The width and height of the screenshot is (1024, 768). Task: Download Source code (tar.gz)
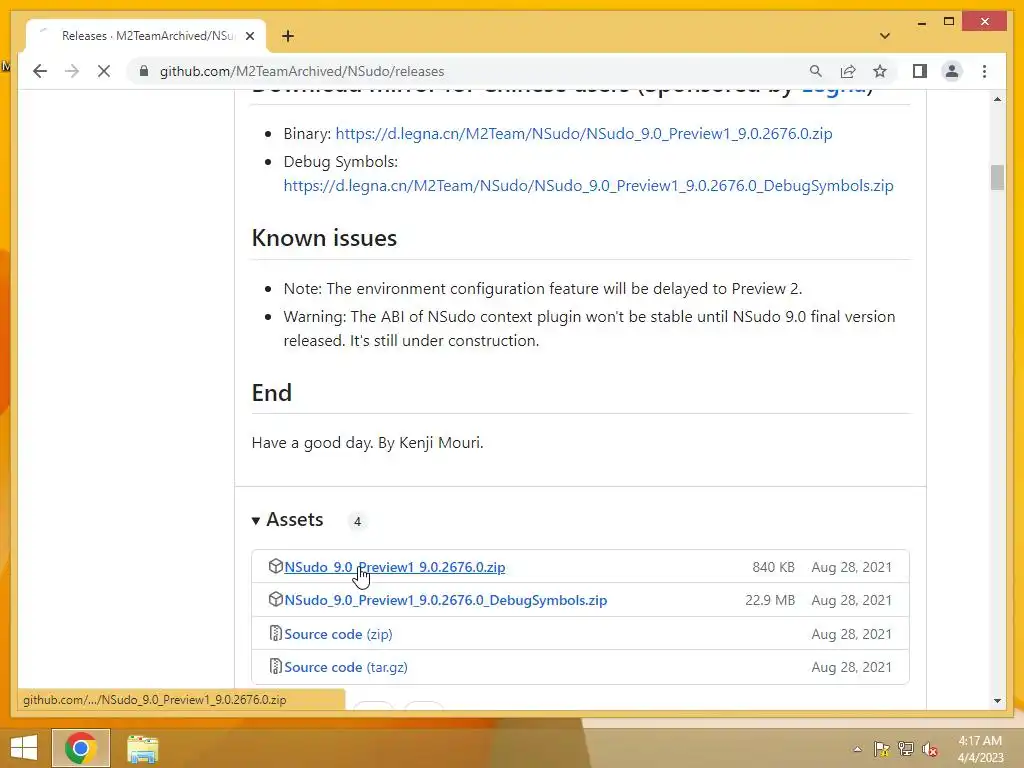coord(346,667)
